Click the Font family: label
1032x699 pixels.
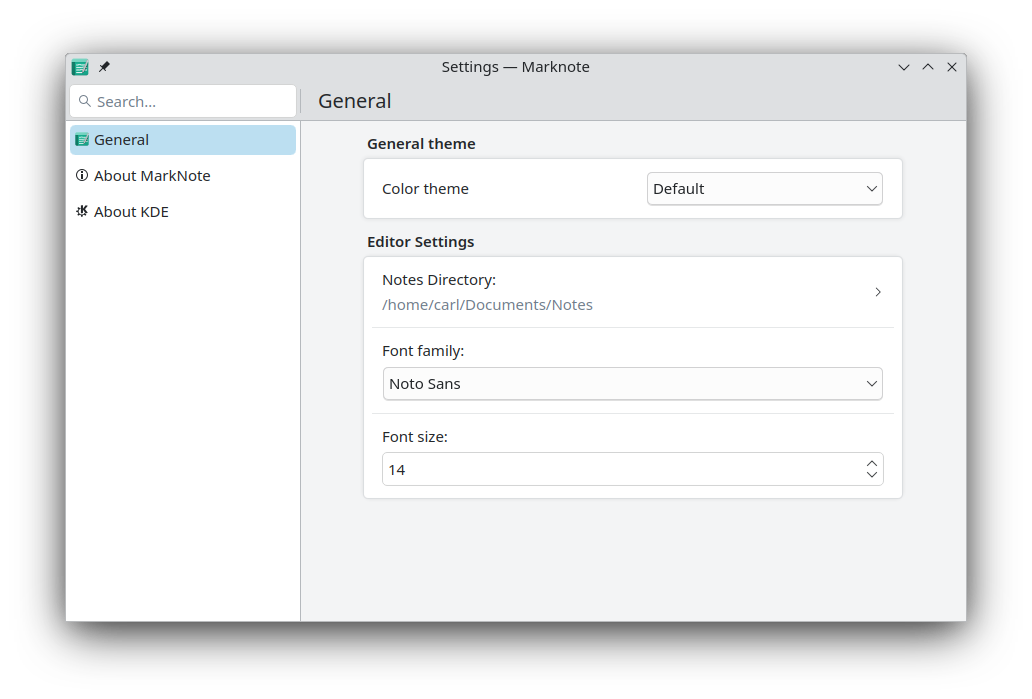tap(423, 351)
